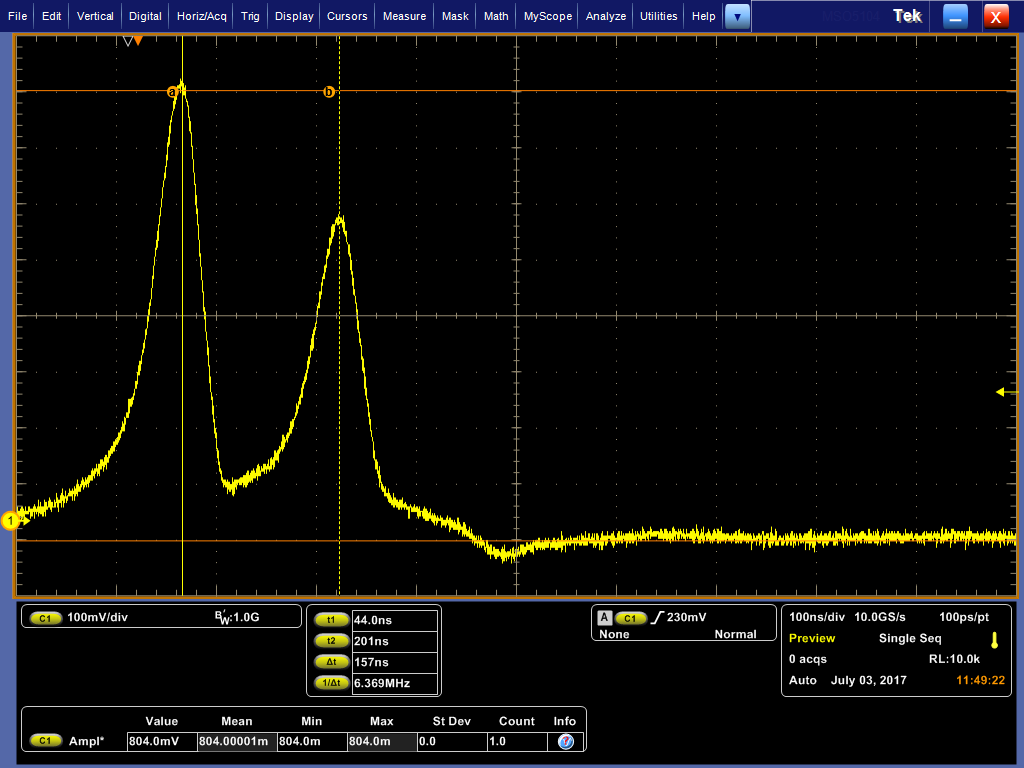Click the orange trigger position marker
This screenshot has height=768, width=1024.
point(138,41)
